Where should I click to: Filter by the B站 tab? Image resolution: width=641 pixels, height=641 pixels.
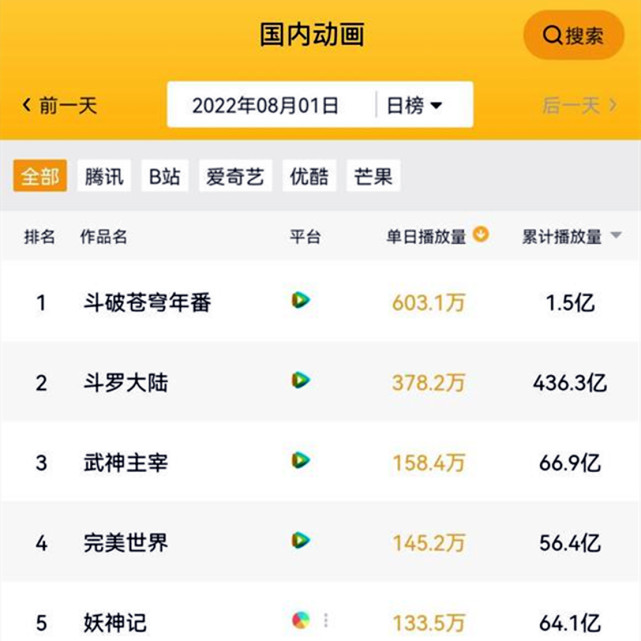(x=165, y=177)
